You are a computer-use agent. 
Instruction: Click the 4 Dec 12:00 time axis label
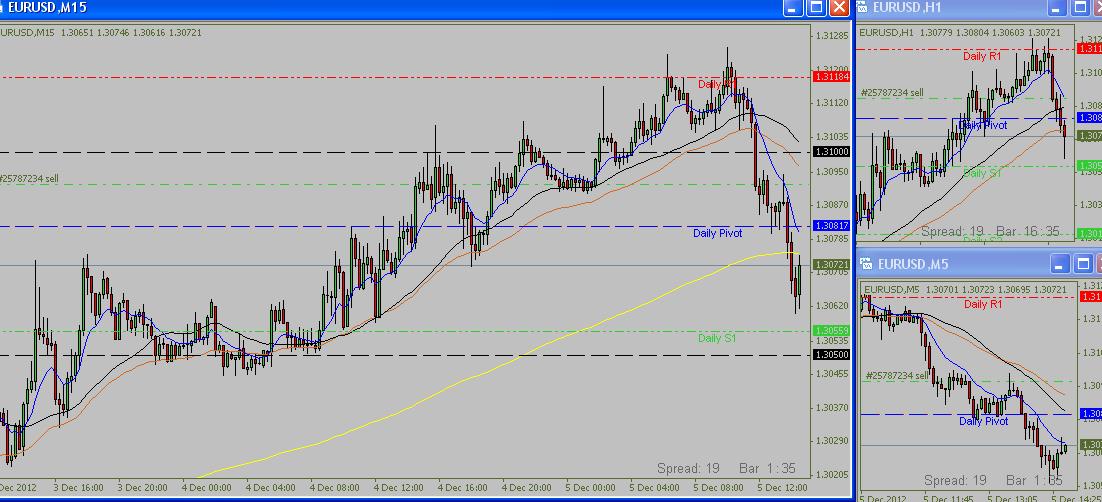pos(399,487)
